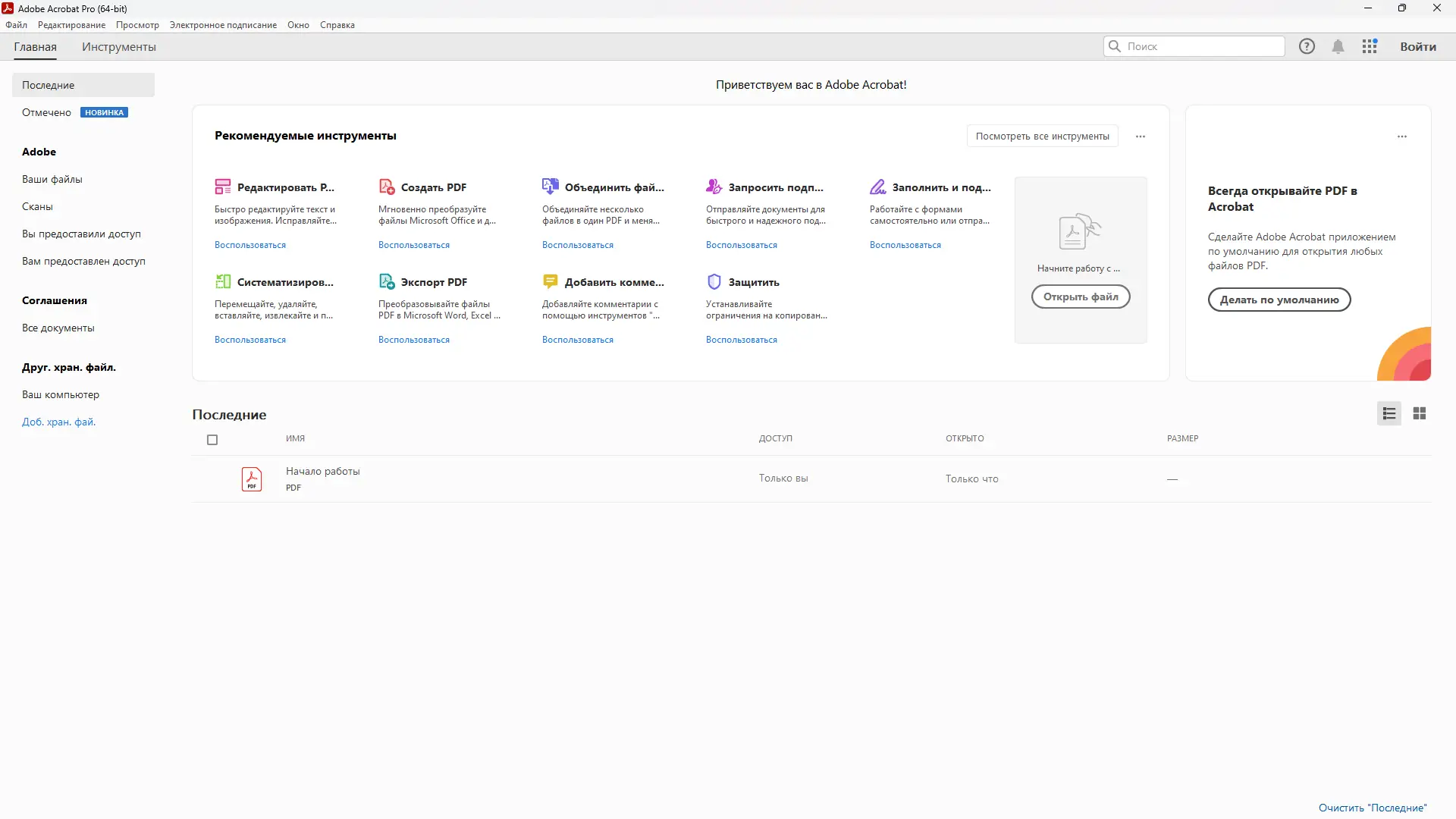Image resolution: width=1456 pixels, height=819 pixels.
Task: Click the Export PDF tool icon
Action: tap(387, 281)
